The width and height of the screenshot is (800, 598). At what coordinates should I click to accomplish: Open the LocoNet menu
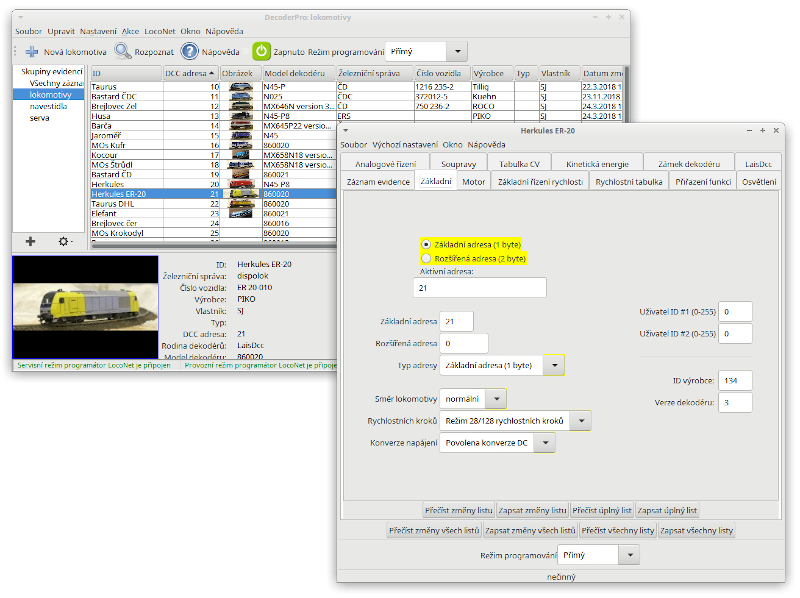click(x=160, y=32)
